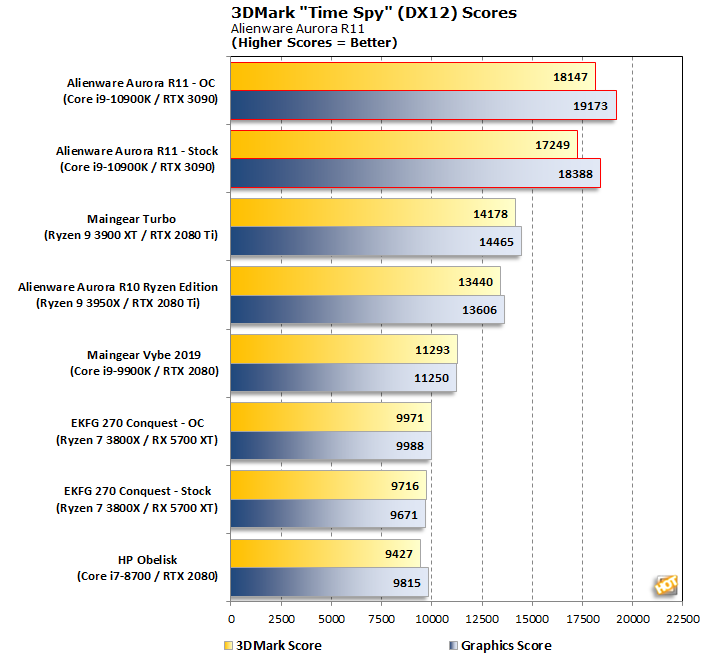This screenshot has height=659, width=708.
Task: Click the 22500 axis tick label
Action: 683,619
